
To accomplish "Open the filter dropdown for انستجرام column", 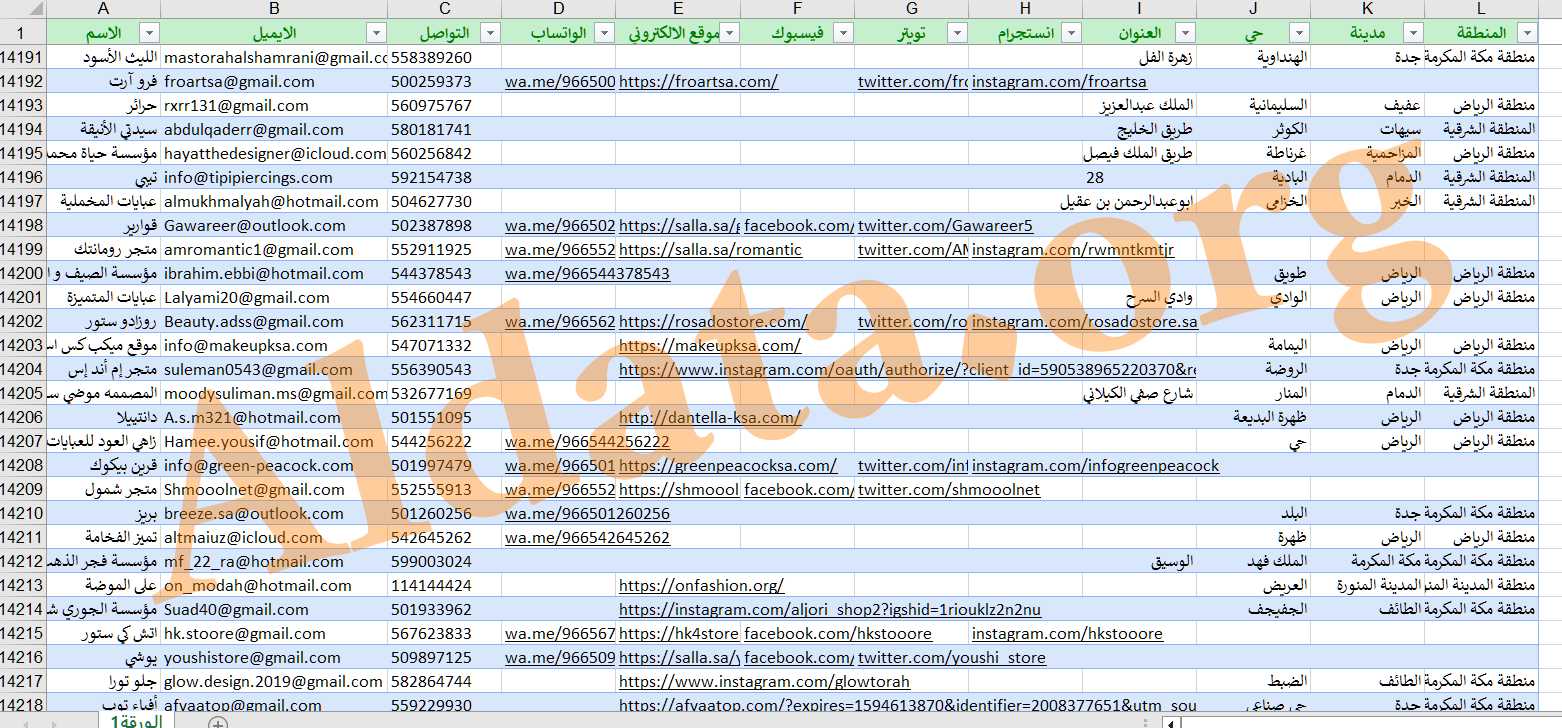I will [1072, 33].
